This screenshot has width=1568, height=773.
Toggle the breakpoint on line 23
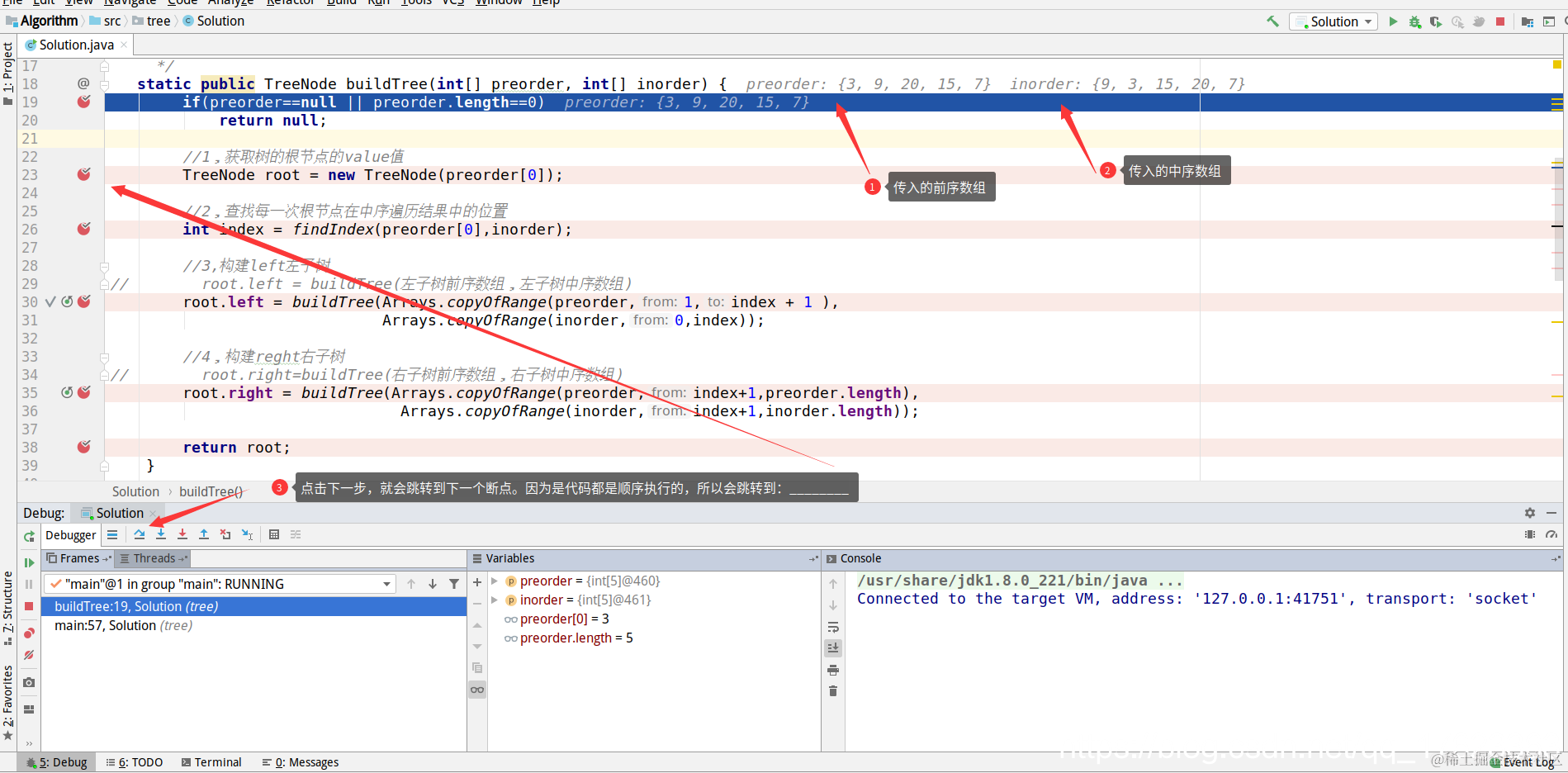84,174
